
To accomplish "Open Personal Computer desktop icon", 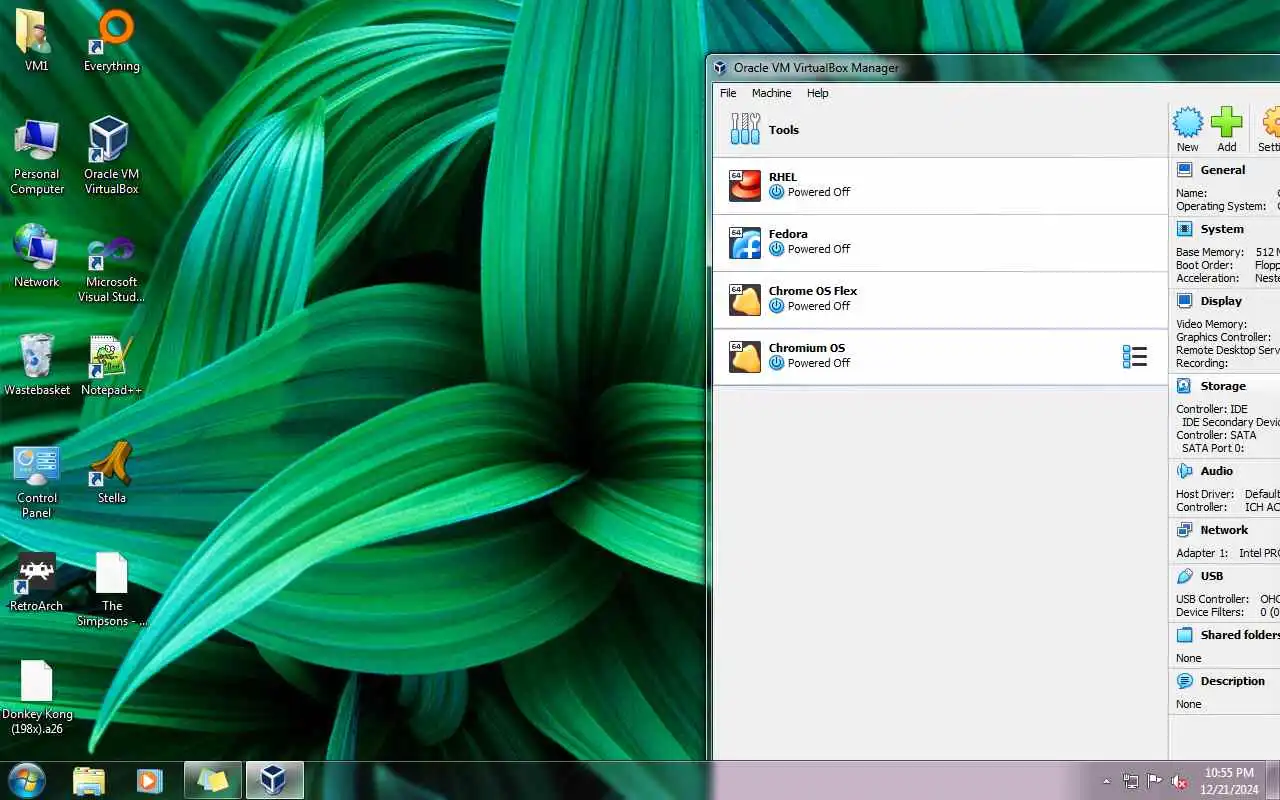I will click(x=37, y=157).
